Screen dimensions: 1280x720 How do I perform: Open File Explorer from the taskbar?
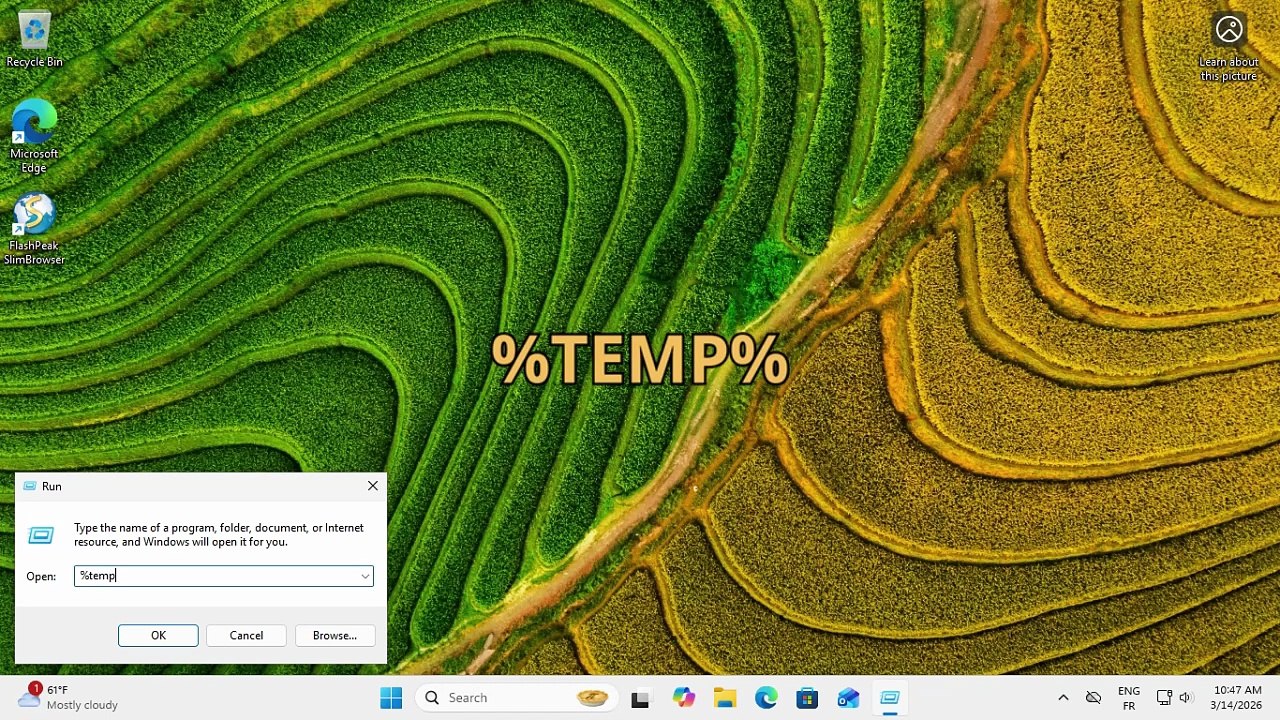point(725,698)
